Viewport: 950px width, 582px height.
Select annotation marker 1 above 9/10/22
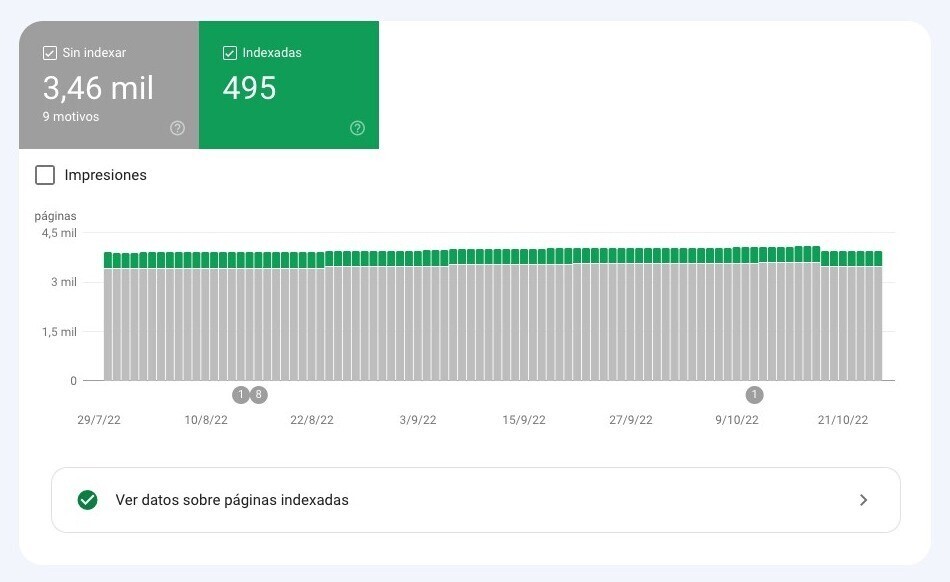[755, 394]
